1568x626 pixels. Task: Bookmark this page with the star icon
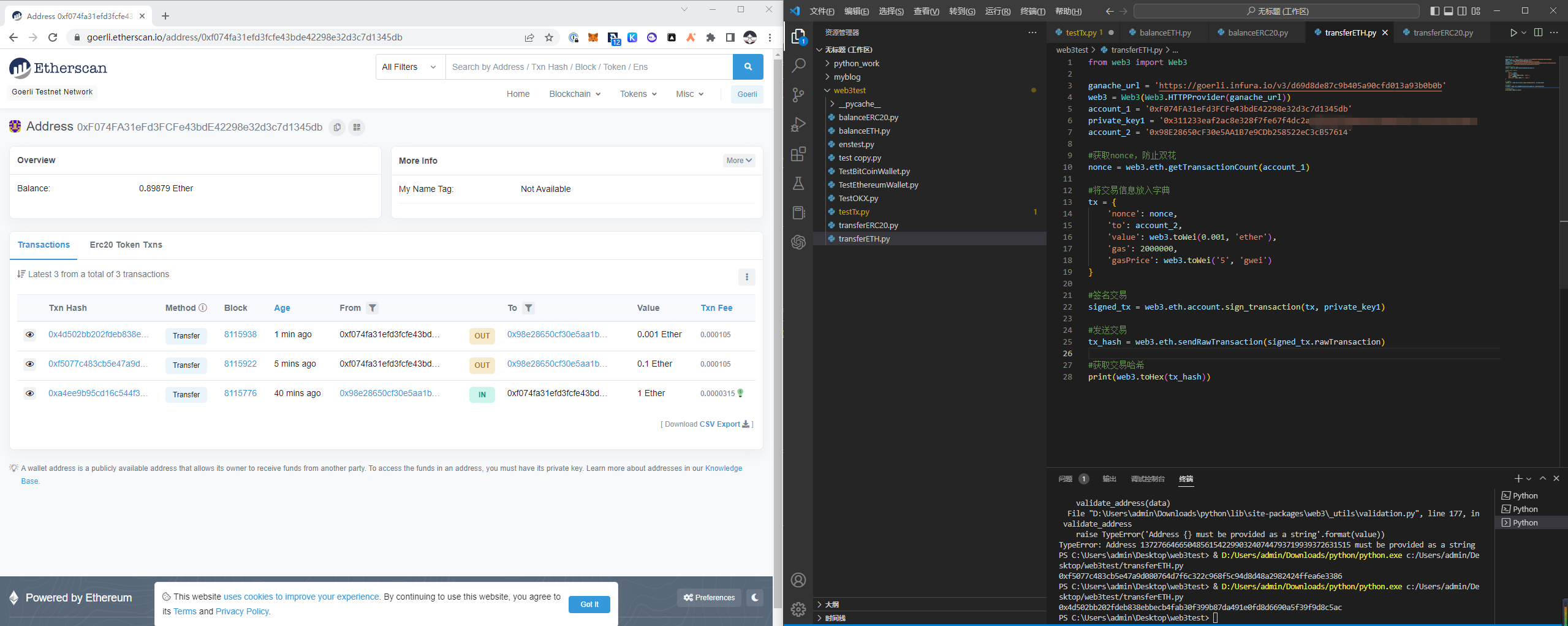point(549,37)
